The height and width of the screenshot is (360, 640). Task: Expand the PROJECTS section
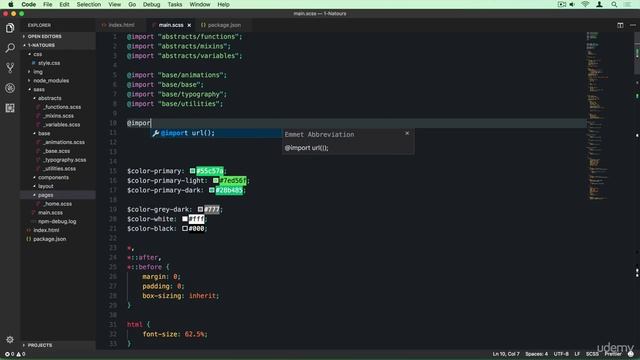tap(40, 345)
